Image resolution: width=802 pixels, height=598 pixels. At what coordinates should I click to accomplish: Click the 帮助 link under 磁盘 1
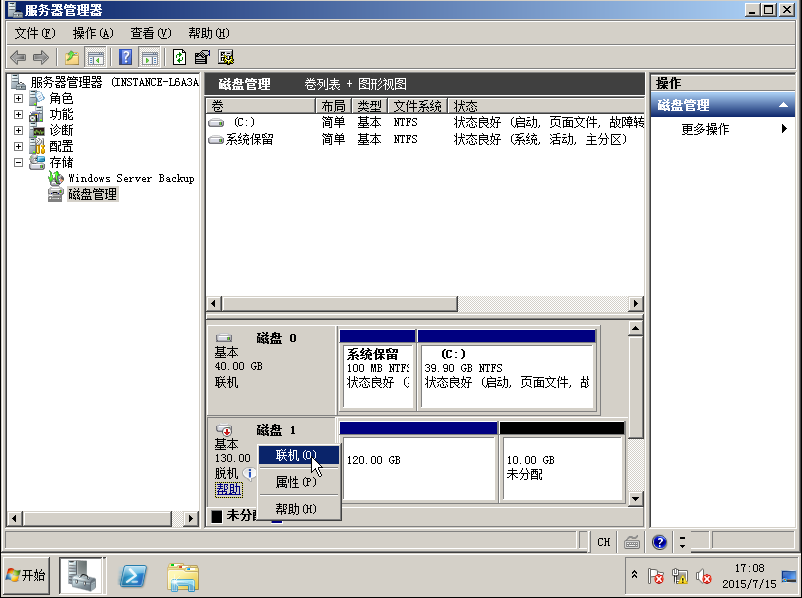tap(229, 490)
